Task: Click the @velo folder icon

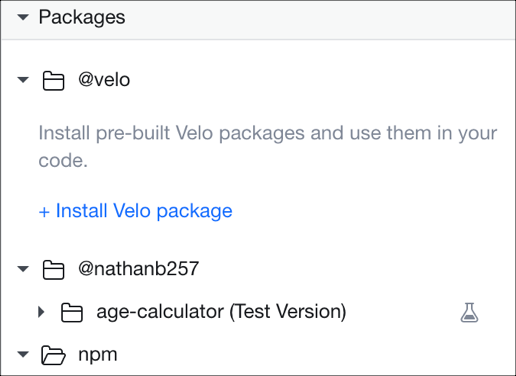Action: (53, 81)
